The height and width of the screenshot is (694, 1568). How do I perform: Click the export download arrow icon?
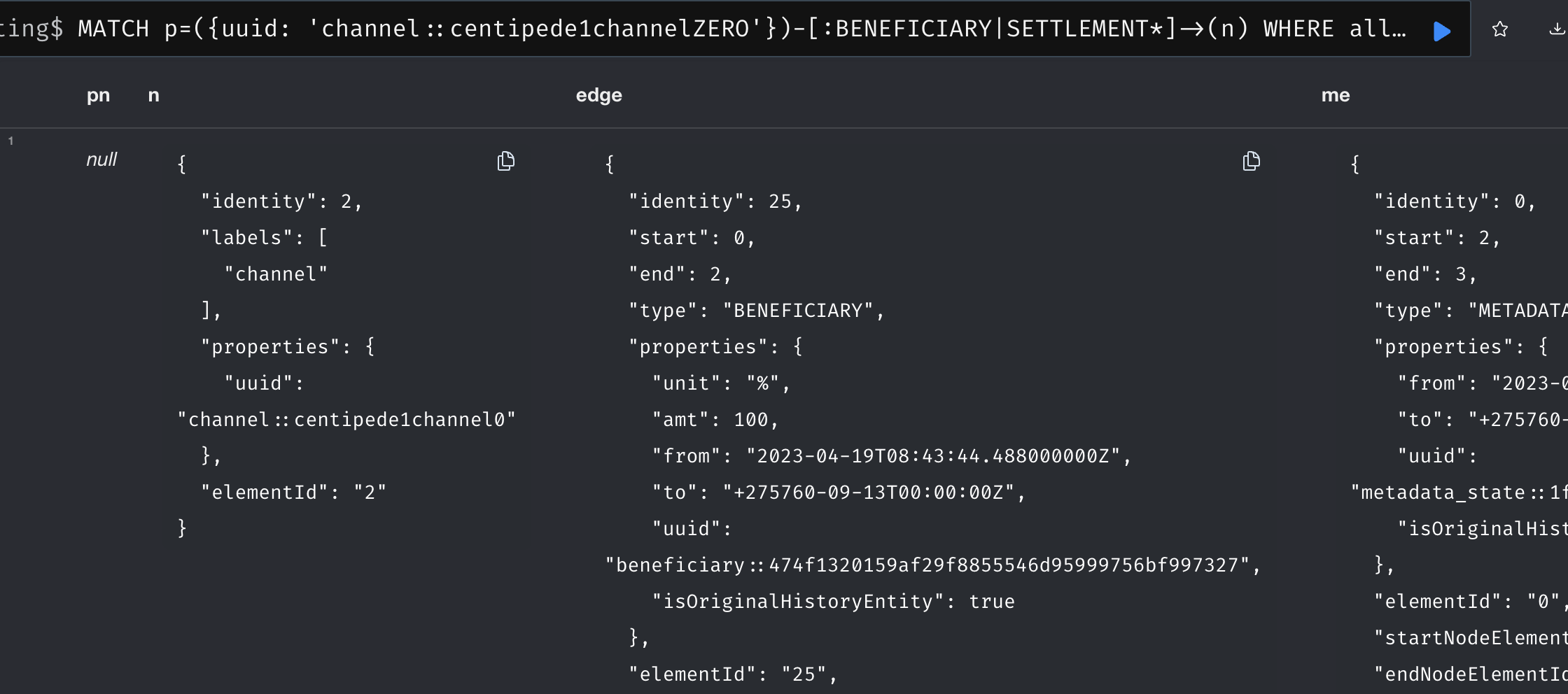point(1557,30)
